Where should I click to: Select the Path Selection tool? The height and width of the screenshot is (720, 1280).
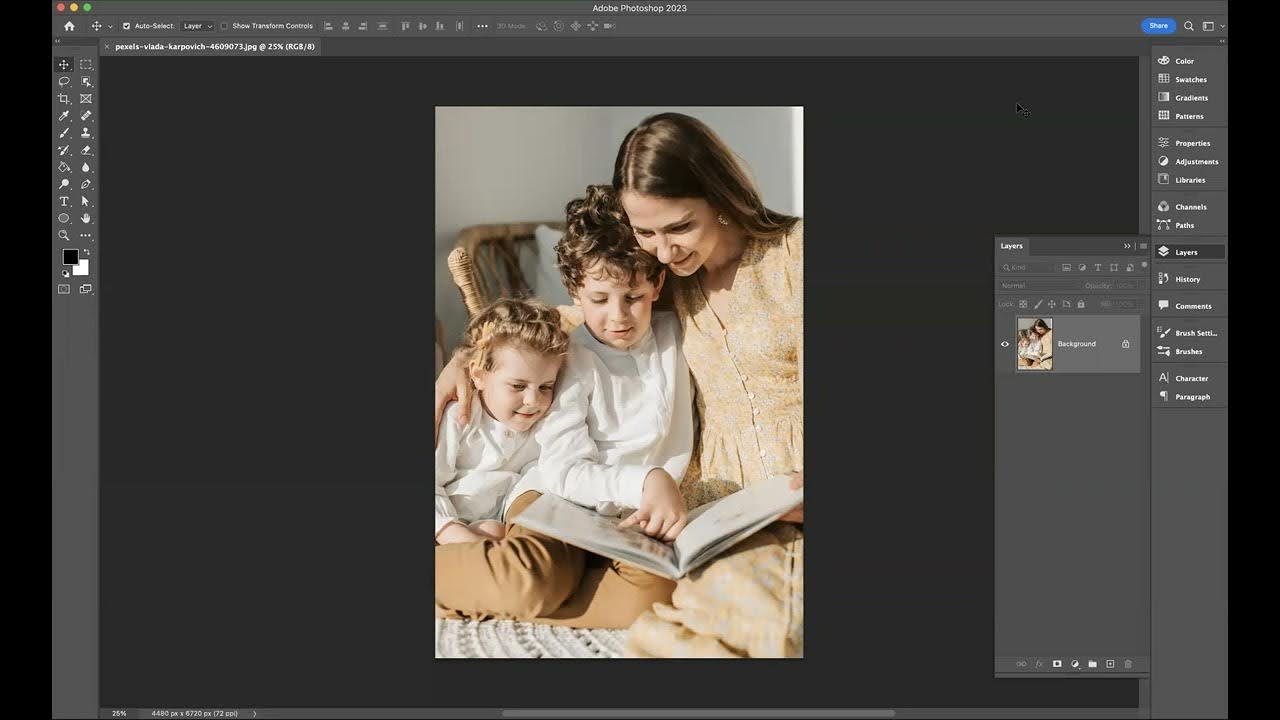tap(86, 201)
